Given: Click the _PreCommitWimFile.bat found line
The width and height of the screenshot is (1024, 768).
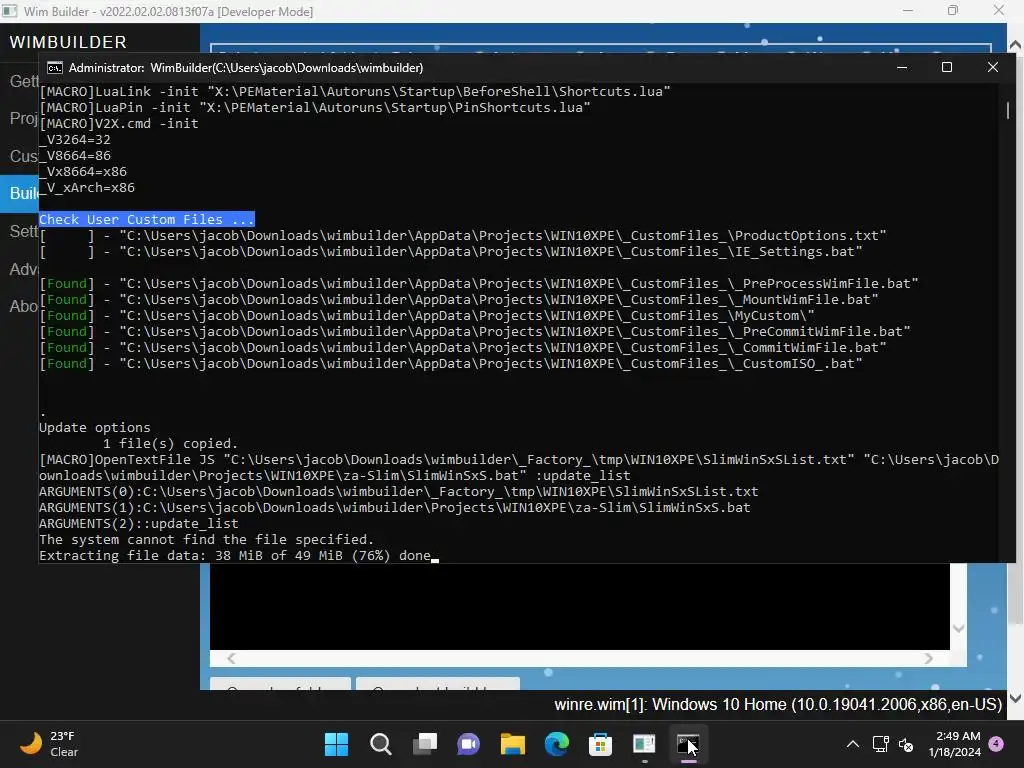Looking at the screenshot, I should tap(475, 332).
